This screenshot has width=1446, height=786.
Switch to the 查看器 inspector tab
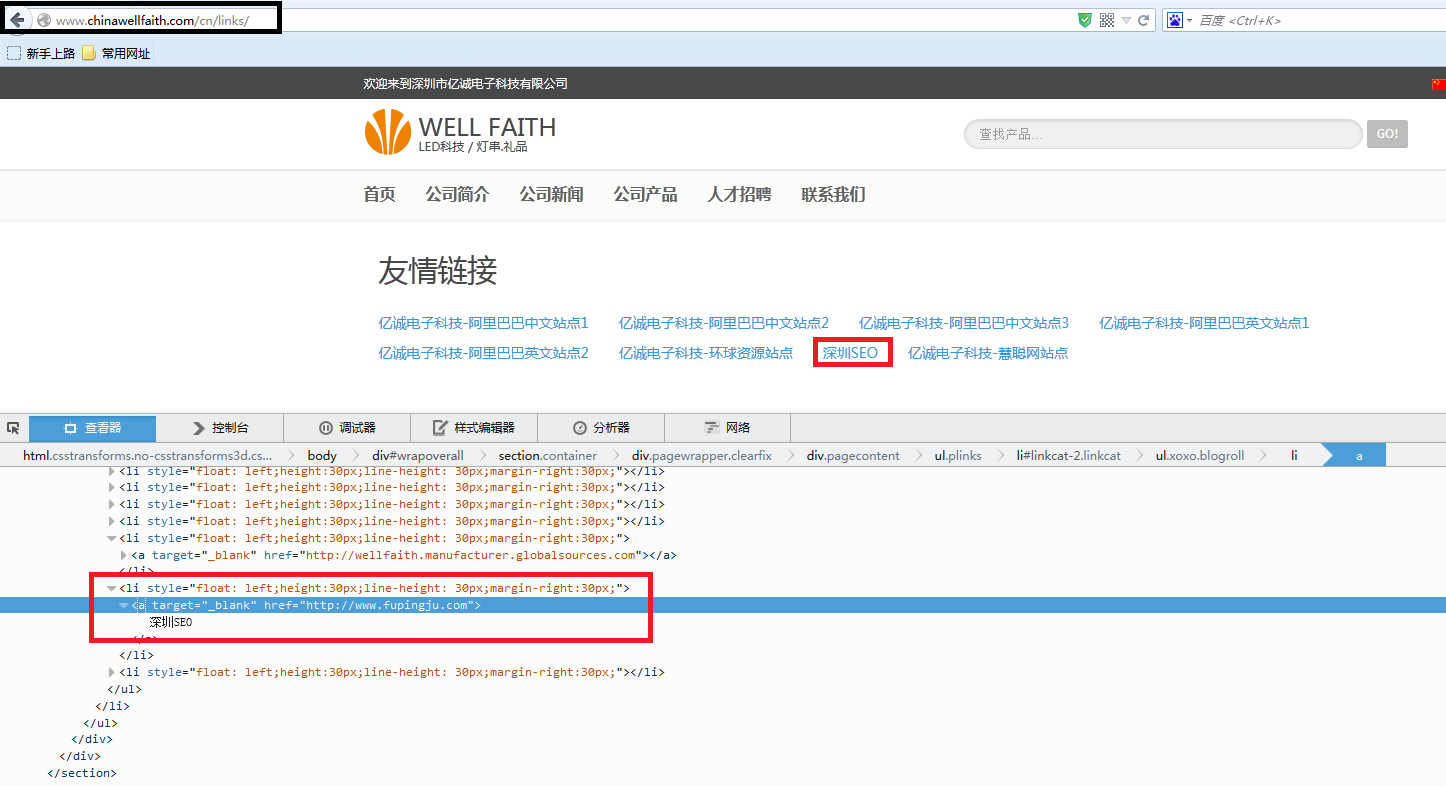click(x=92, y=428)
